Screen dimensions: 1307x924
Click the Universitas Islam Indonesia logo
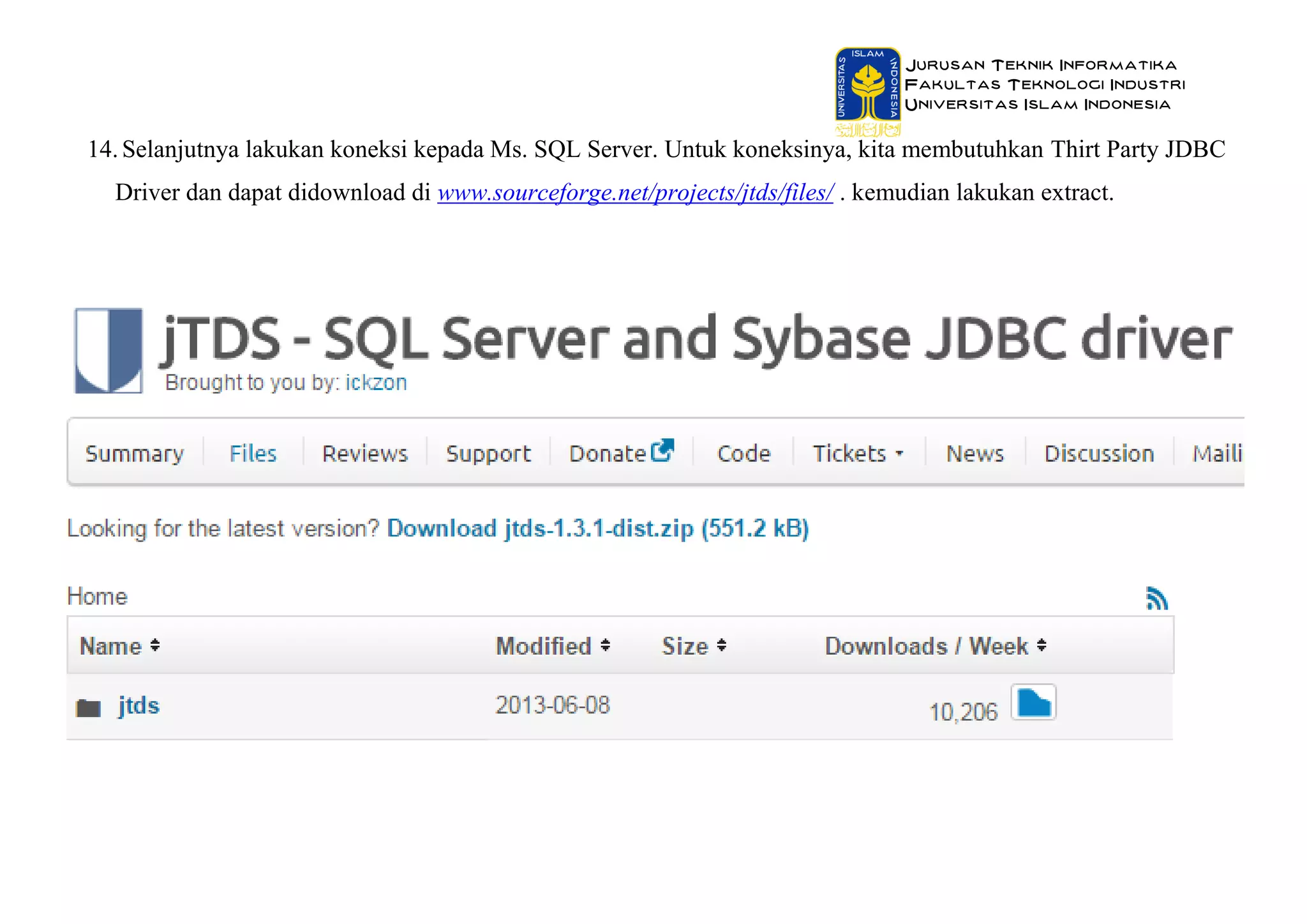tap(868, 91)
